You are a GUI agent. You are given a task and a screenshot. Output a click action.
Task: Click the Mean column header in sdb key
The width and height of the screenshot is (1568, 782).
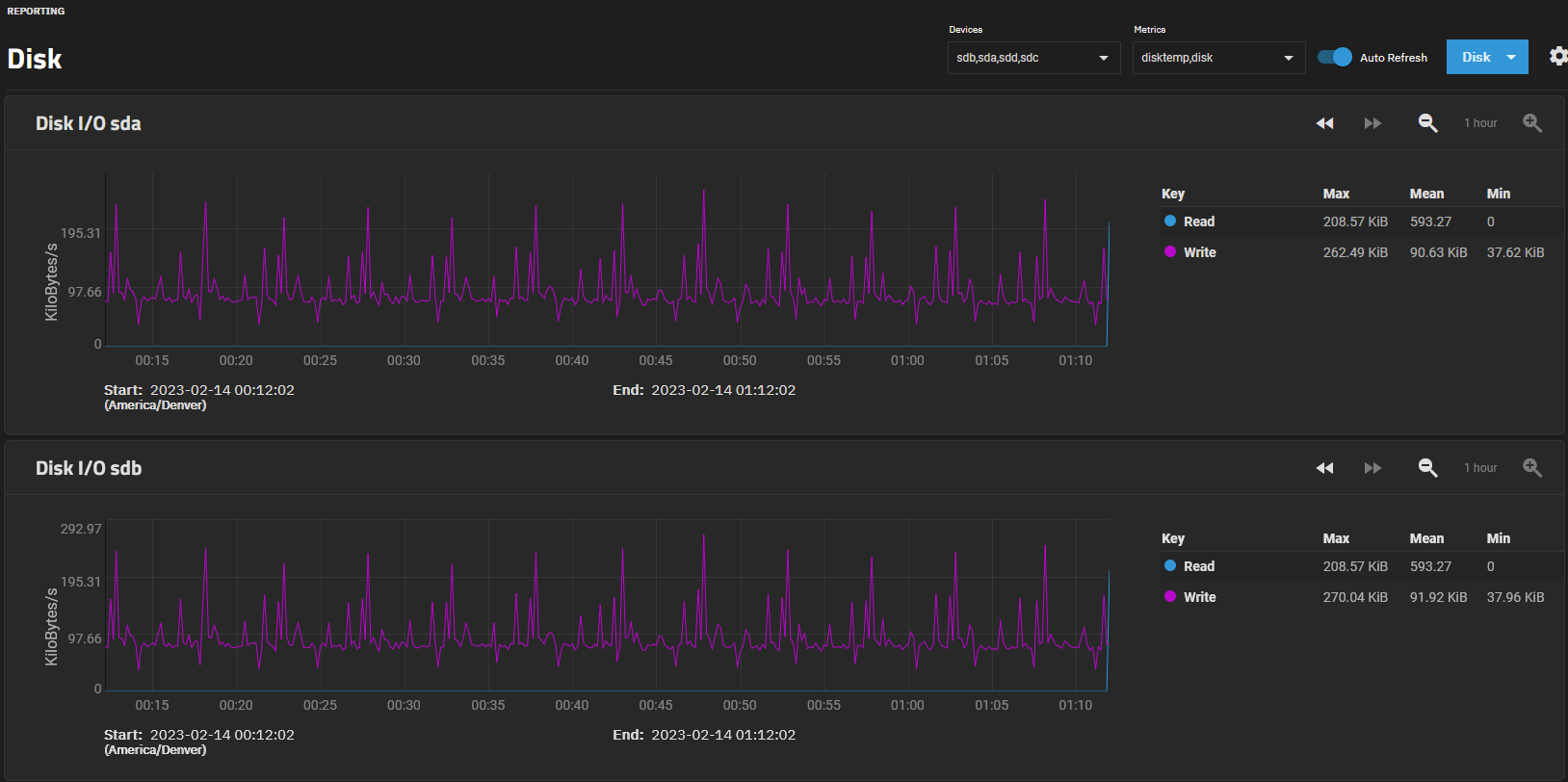tap(1426, 538)
